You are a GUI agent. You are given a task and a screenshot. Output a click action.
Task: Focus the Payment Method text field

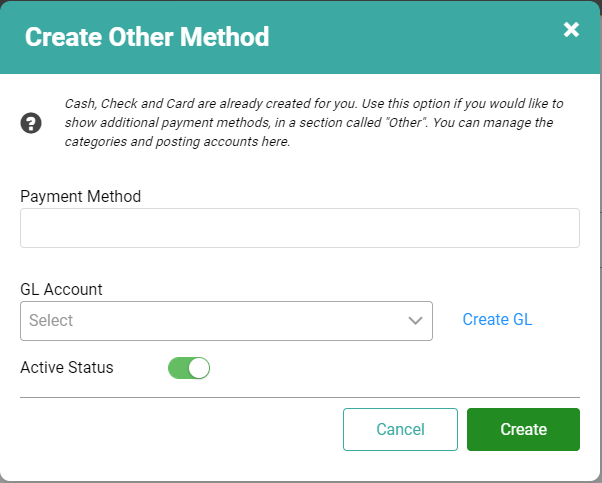300,228
